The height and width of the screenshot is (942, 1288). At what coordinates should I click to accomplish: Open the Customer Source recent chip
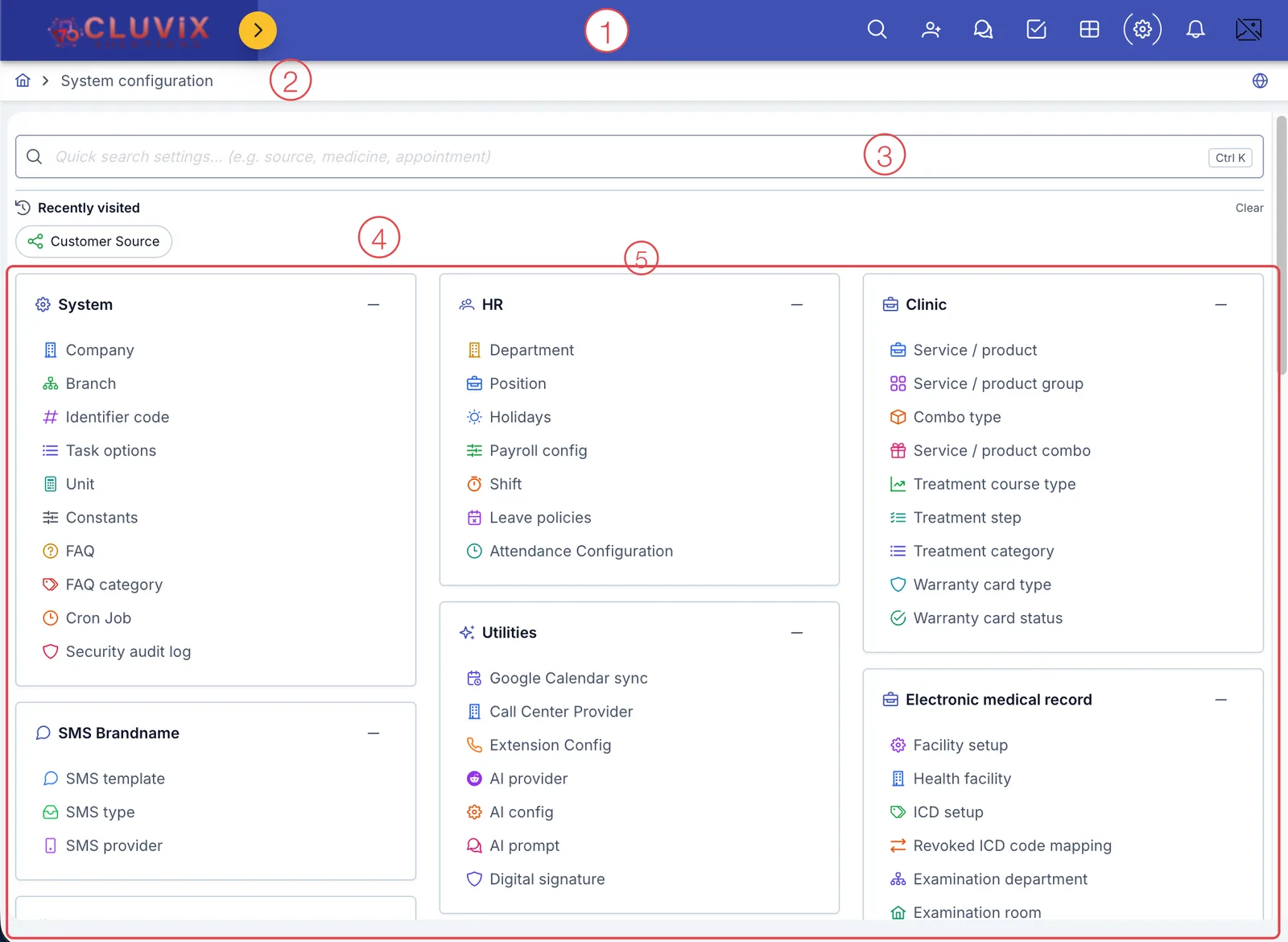coord(93,242)
